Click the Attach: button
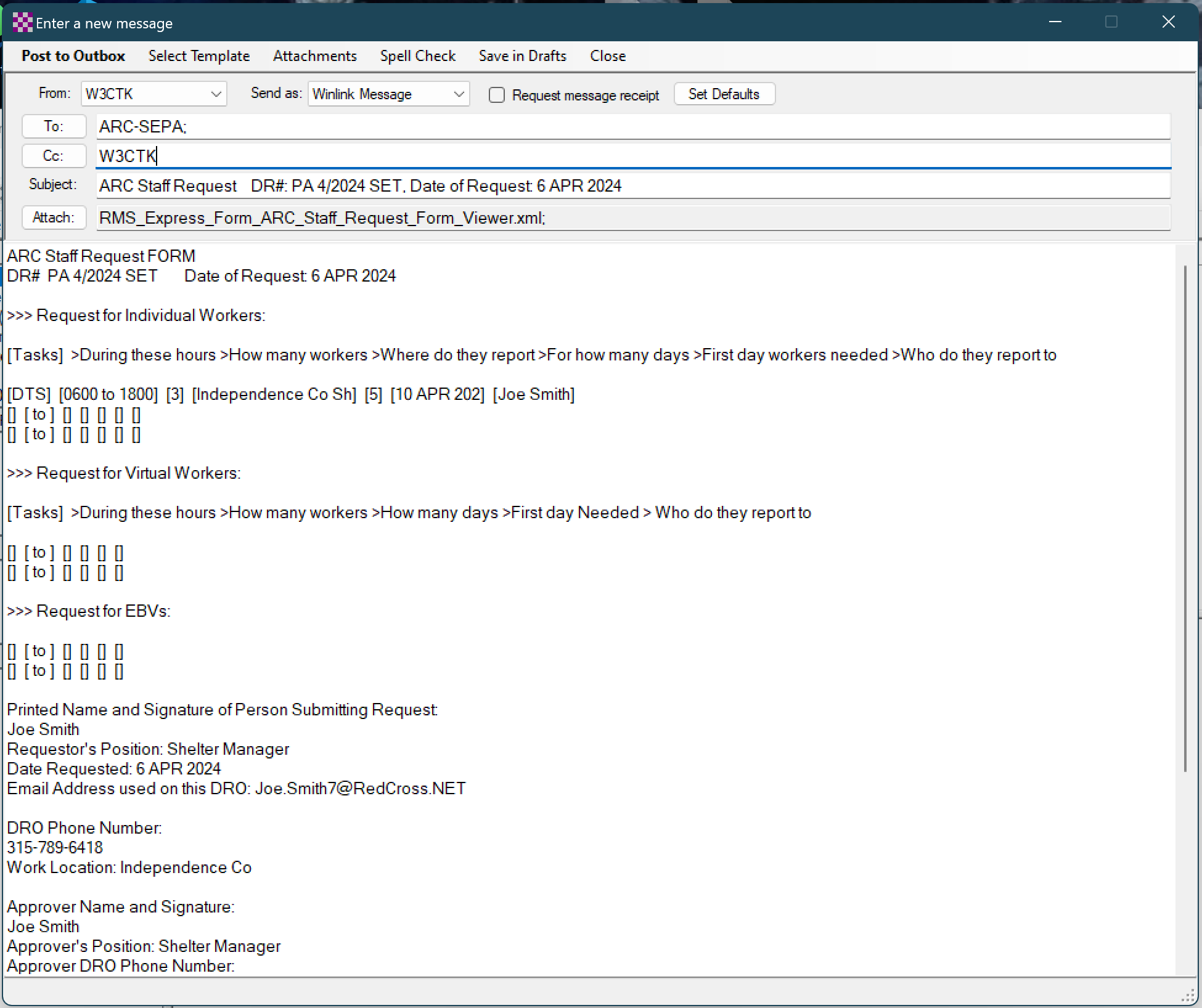This screenshot has width=1202, height=1008. pyautogui.click(x=54, y=217)
